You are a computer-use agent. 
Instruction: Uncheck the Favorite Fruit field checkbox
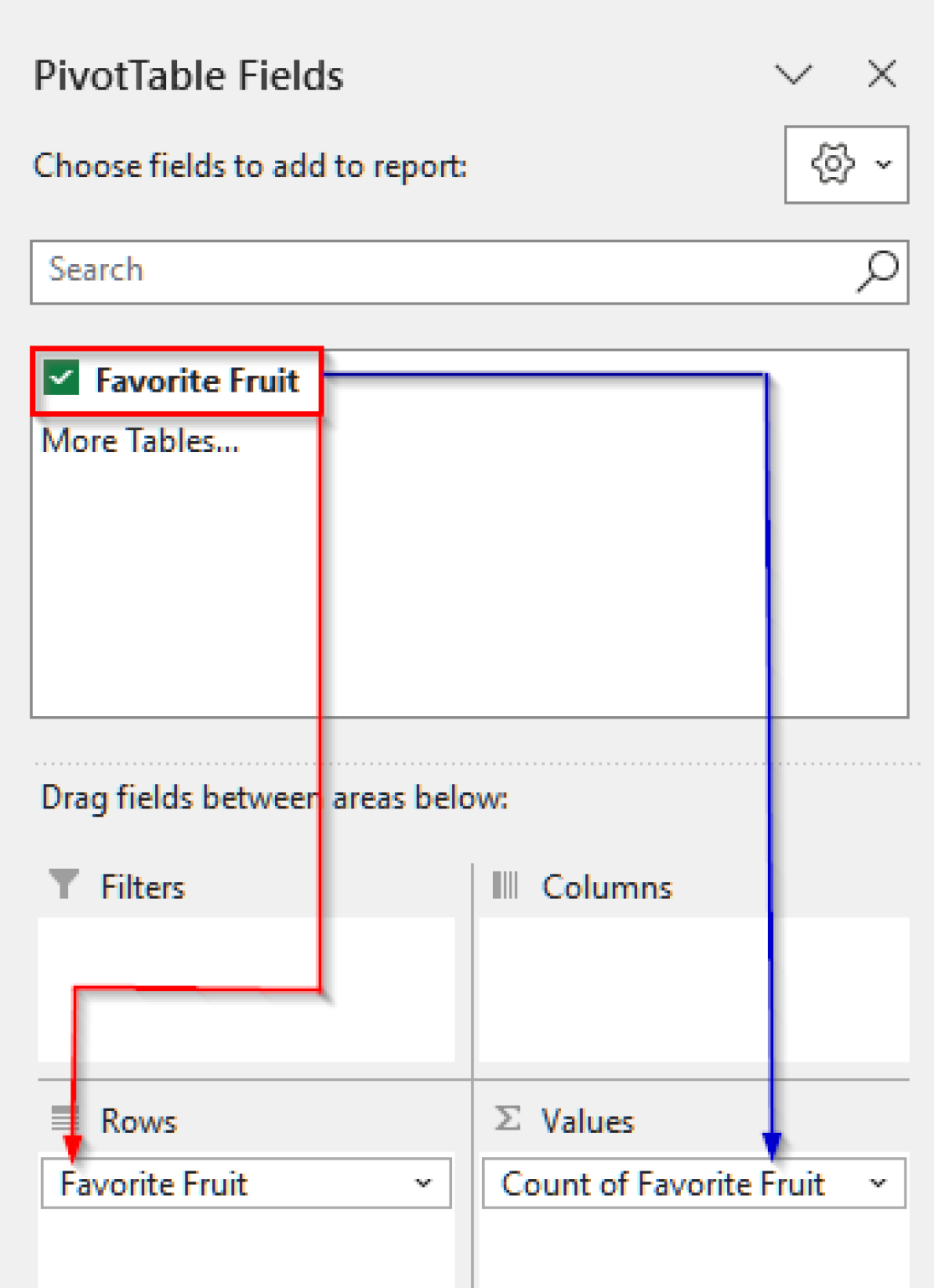[61, 379]
